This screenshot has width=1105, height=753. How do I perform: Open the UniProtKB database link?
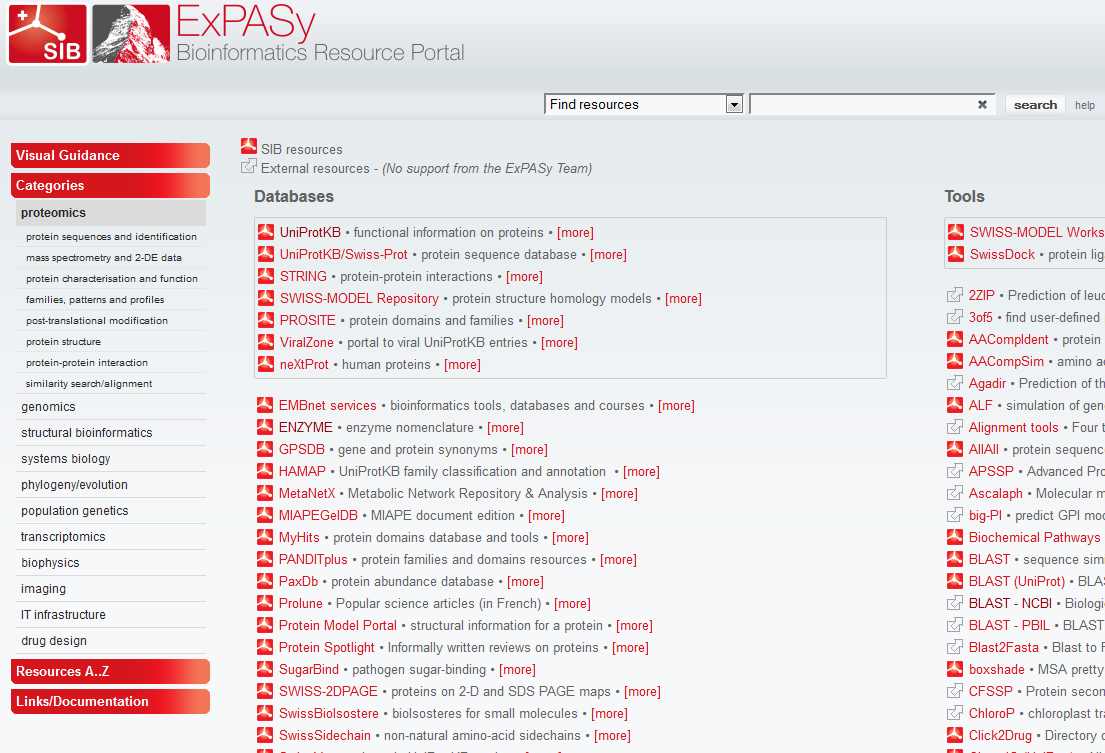310,232
